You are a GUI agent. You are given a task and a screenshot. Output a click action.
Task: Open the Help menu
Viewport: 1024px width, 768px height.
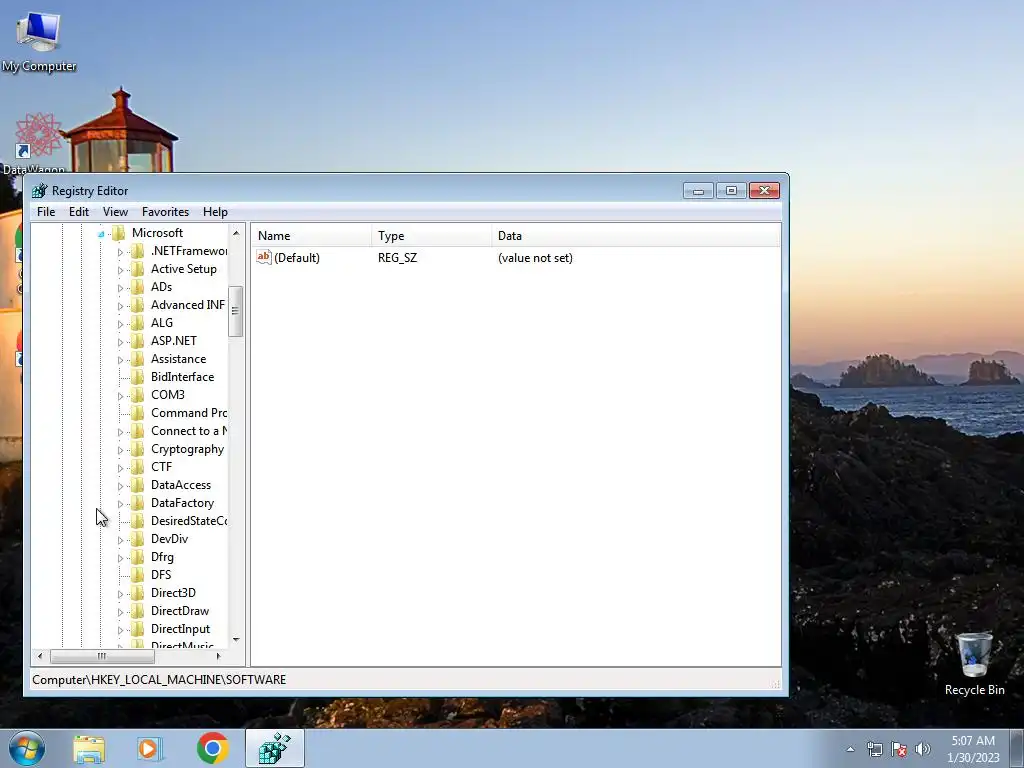215,212
